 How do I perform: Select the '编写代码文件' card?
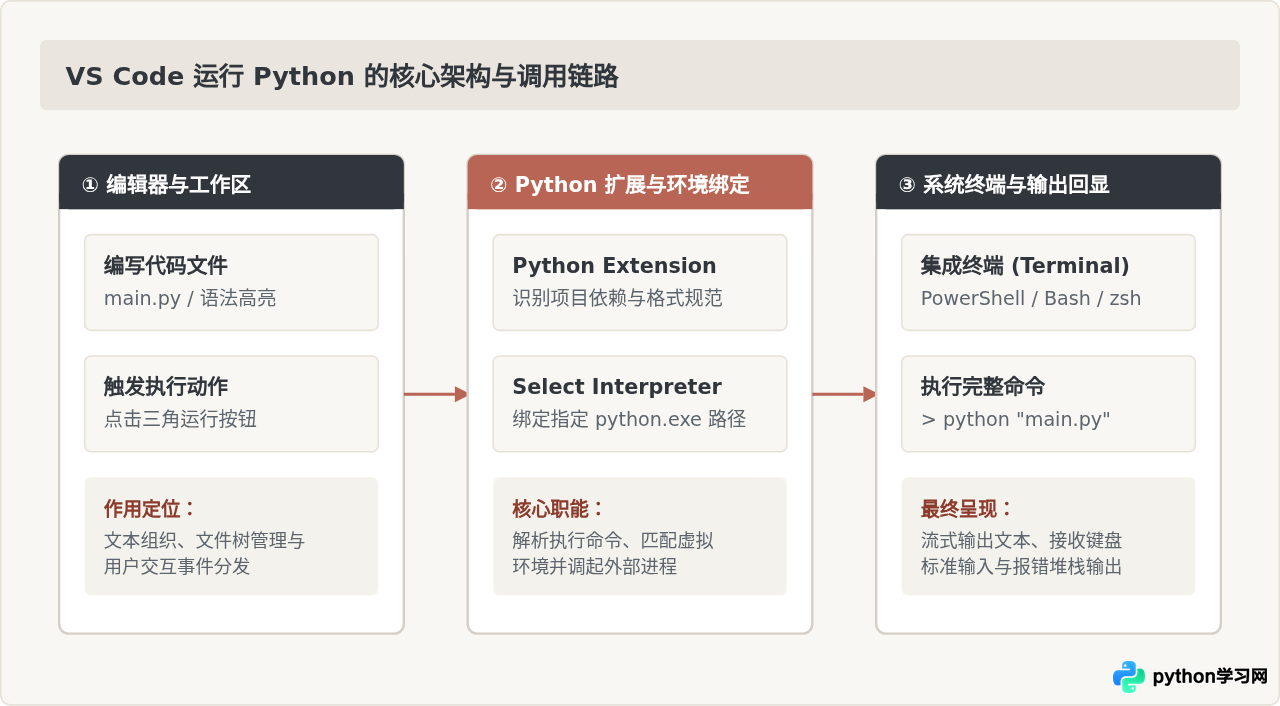point(231,282)
